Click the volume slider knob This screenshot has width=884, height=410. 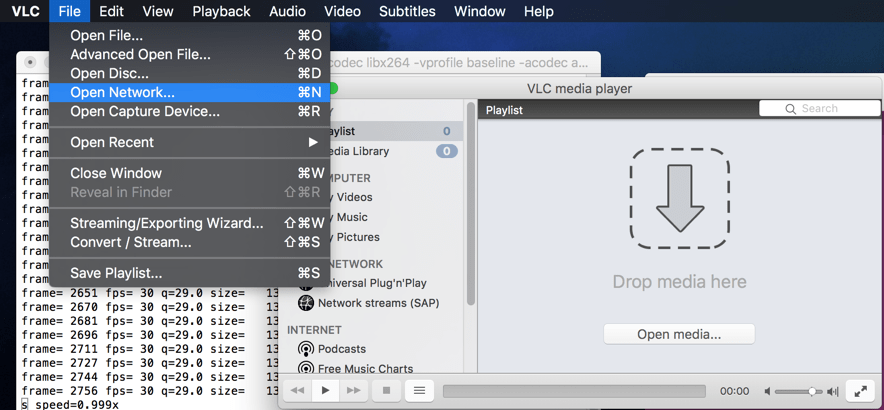(x=812, y=391)
